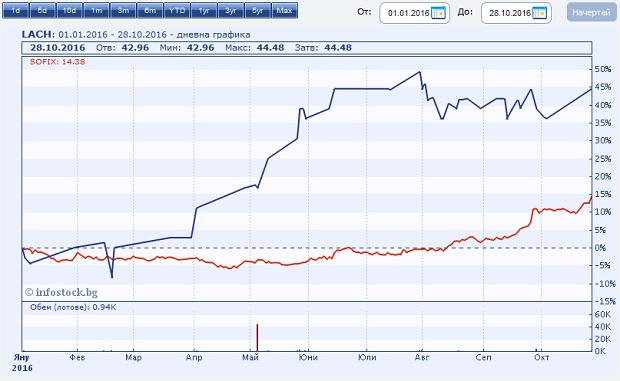Show the 3yr chart range

231,11
